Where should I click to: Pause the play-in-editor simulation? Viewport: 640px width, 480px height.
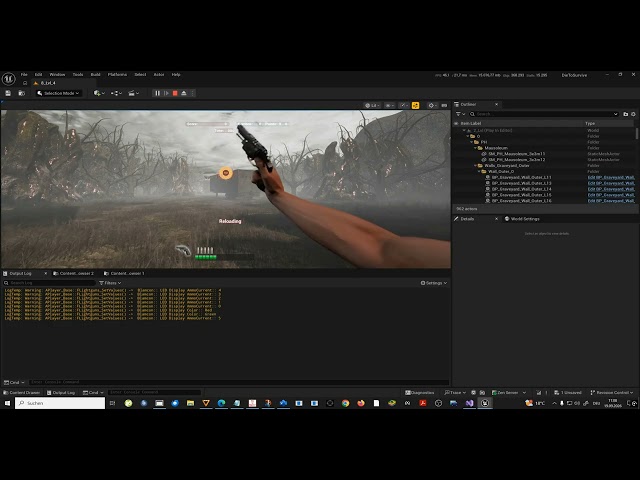(x=158, y=93)
